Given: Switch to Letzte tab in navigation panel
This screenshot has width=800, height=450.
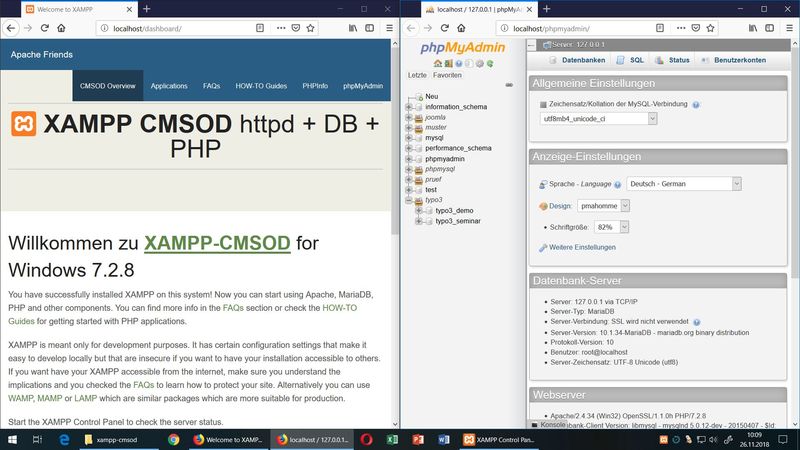Looking at the screenshot, I should click(417, 75).
